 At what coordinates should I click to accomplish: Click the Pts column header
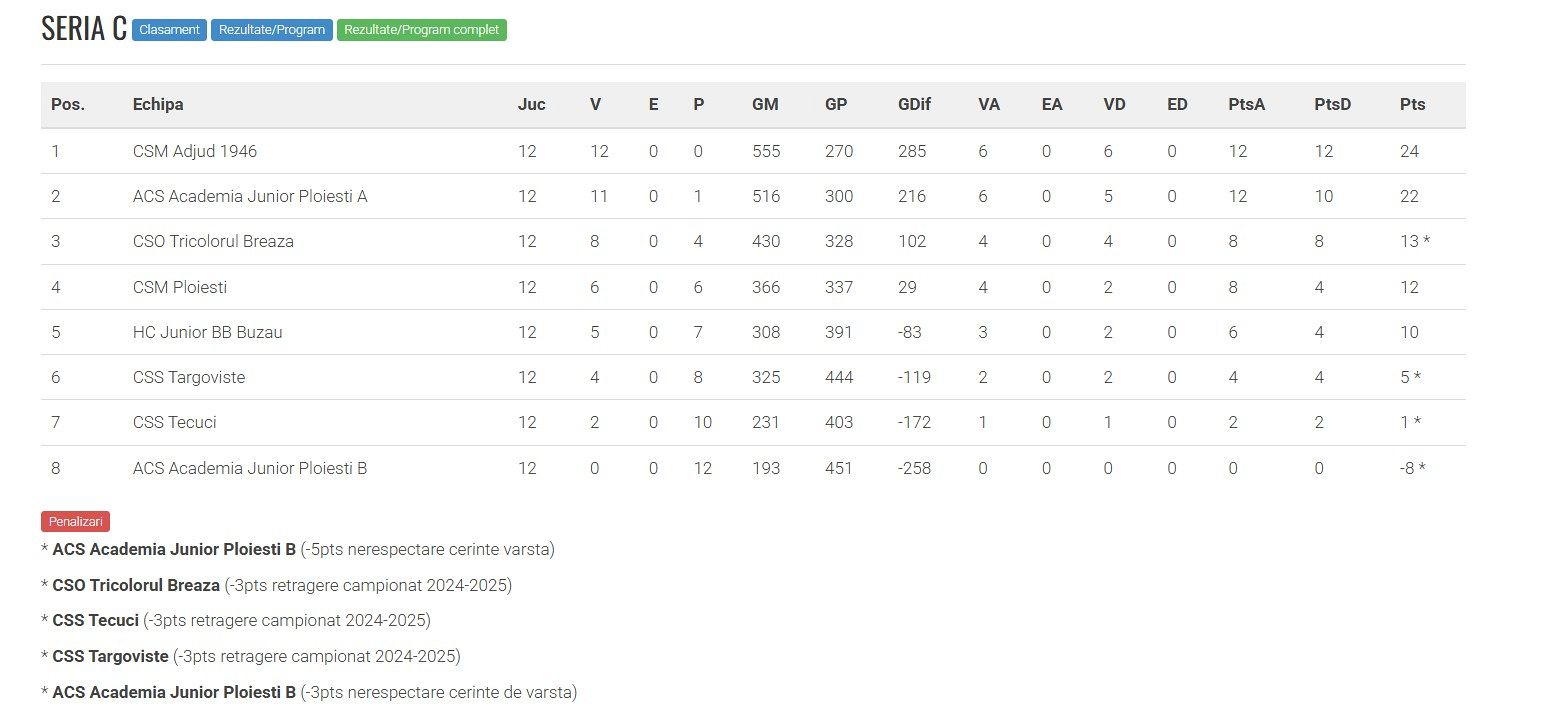point(1412,104)
